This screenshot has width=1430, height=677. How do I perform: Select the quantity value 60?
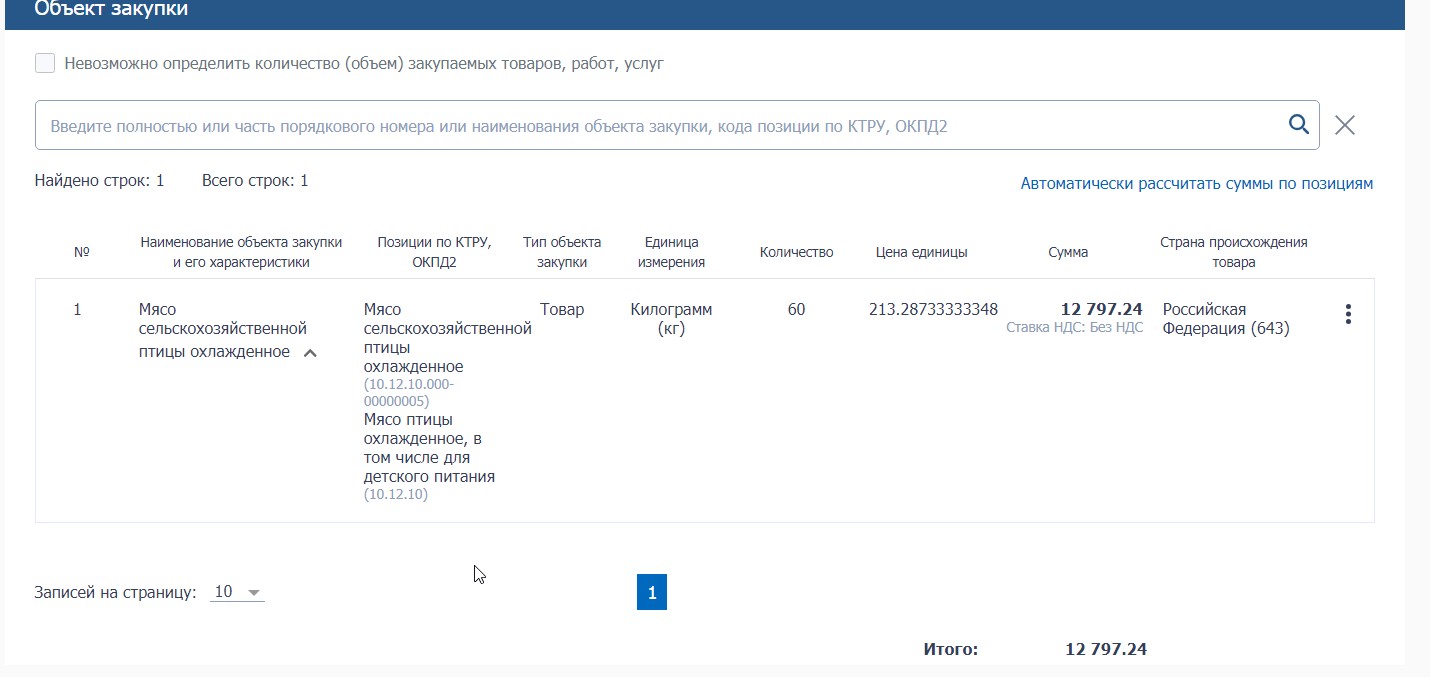pos(796,310)
